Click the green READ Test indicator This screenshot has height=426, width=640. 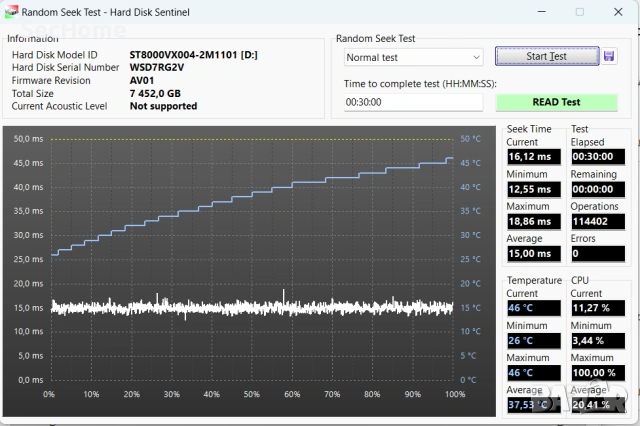[x=556, y=102]
